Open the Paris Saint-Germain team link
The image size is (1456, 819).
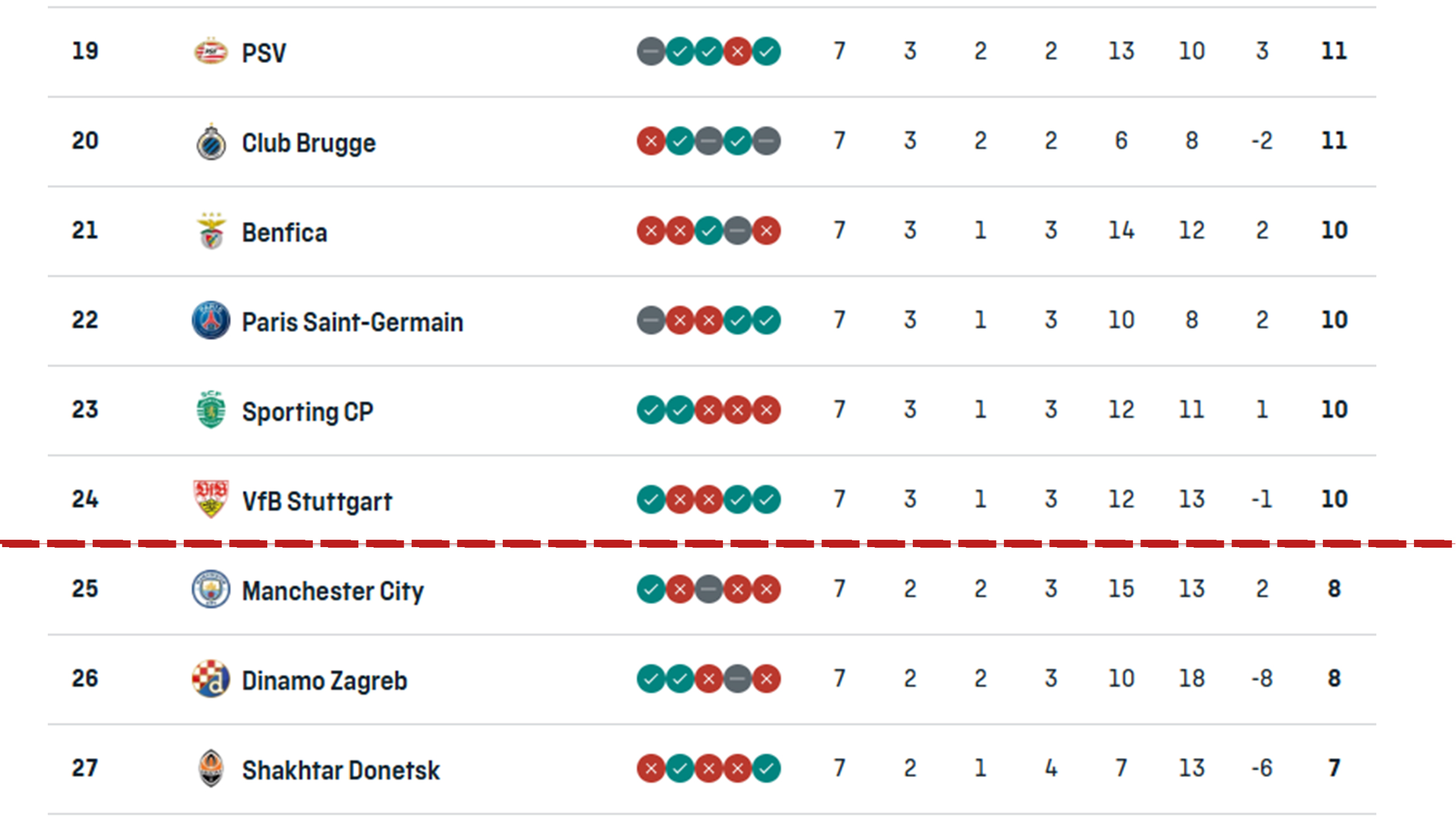(x=352, y=322)
